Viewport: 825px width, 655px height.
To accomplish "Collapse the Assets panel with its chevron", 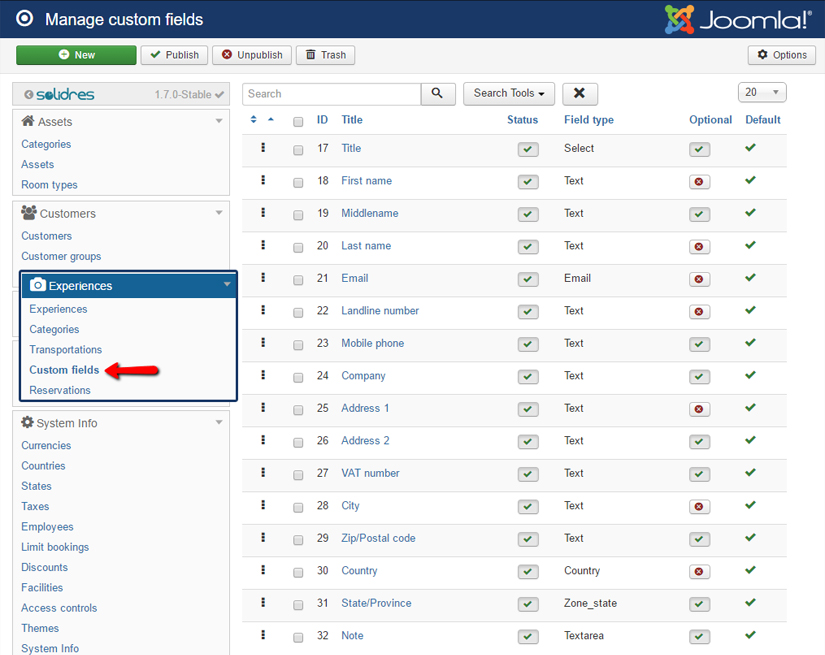I will [219, 120].
